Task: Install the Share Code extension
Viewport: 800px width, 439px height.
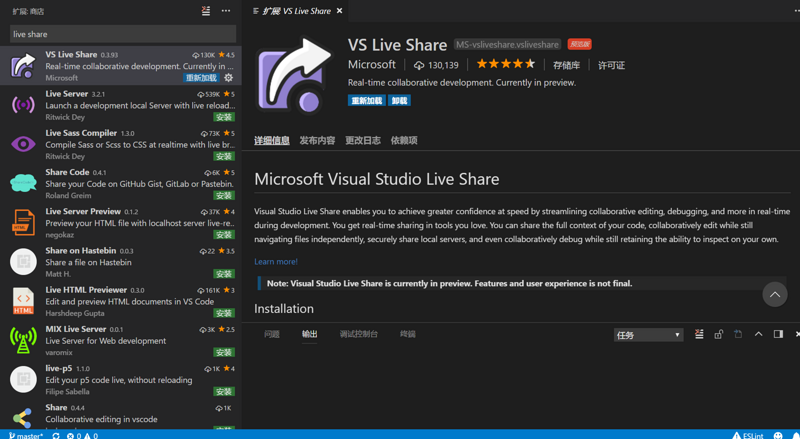Action: click(224, 196)
